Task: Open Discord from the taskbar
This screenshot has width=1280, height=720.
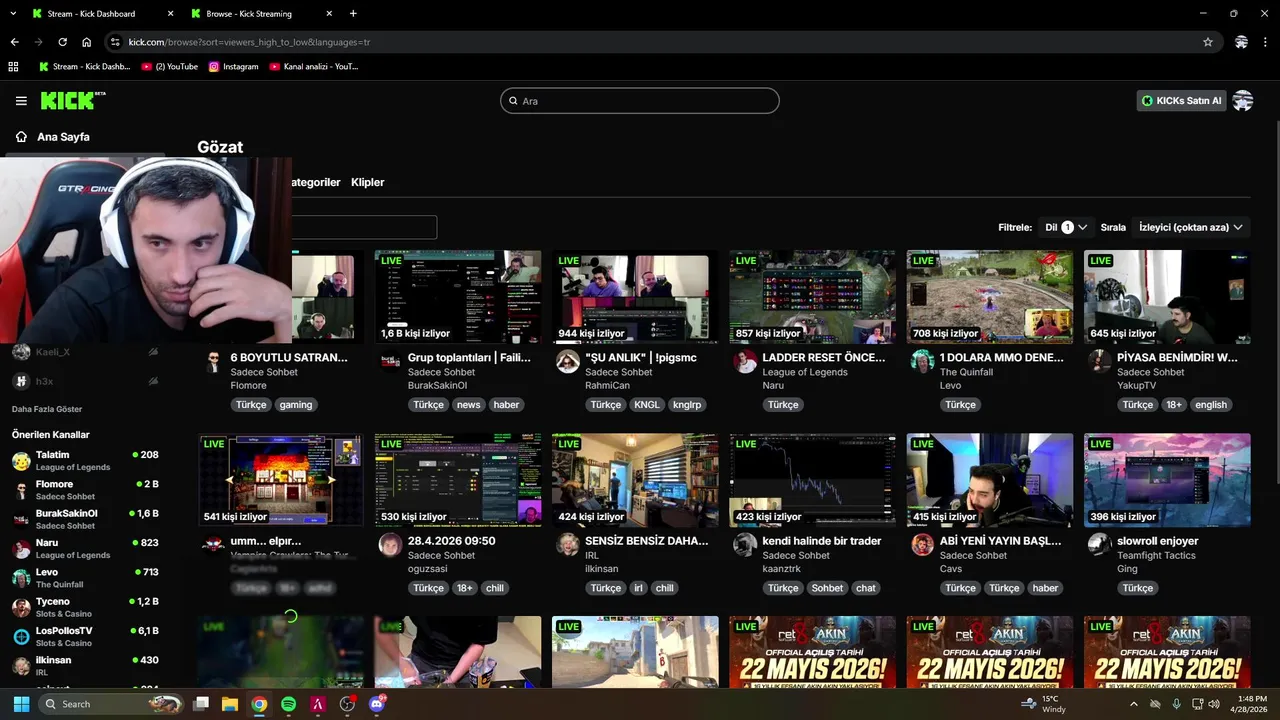Action: pos(376,704)
